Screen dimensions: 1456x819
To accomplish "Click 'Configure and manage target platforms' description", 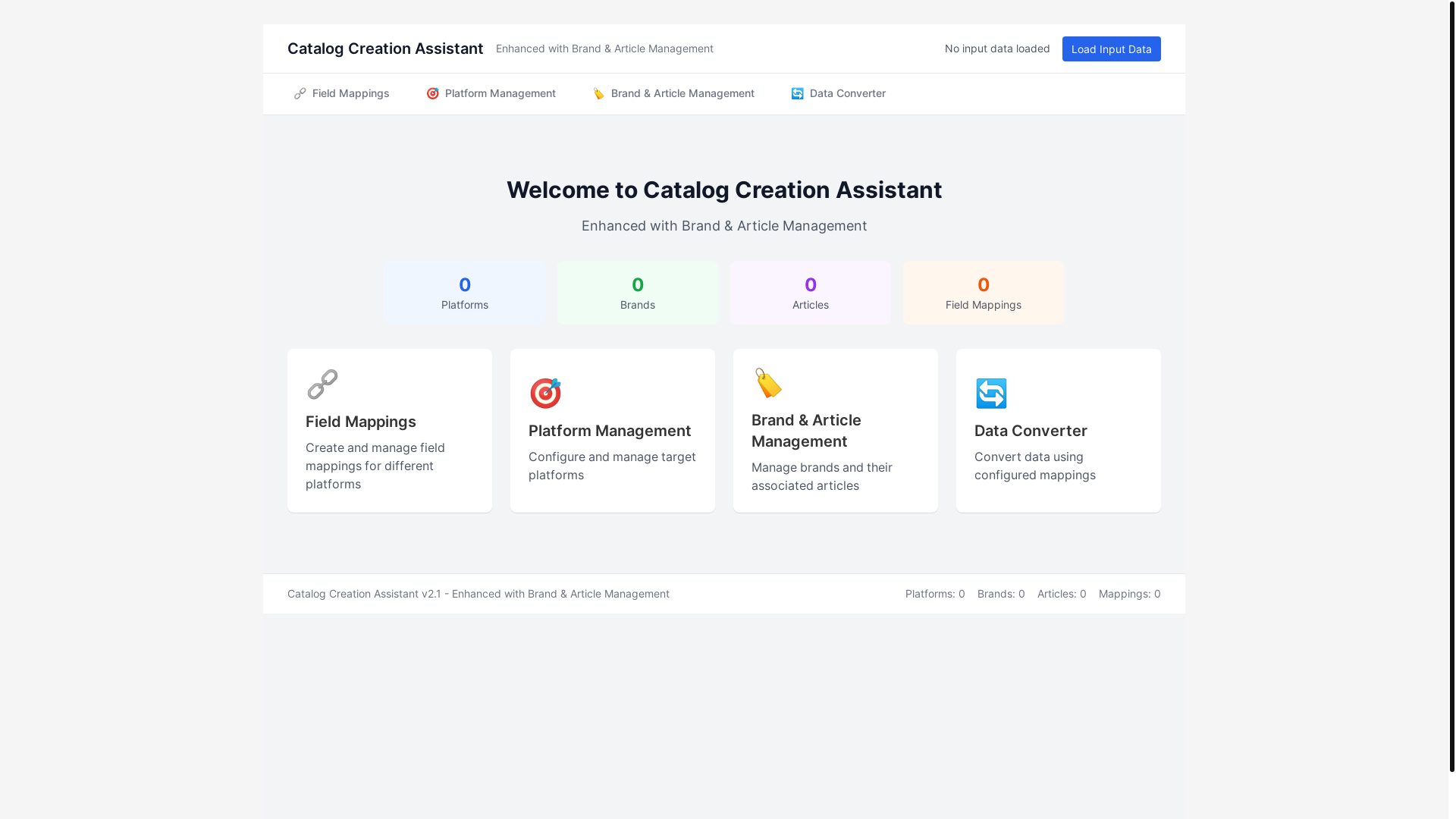I will coord(612,466).
